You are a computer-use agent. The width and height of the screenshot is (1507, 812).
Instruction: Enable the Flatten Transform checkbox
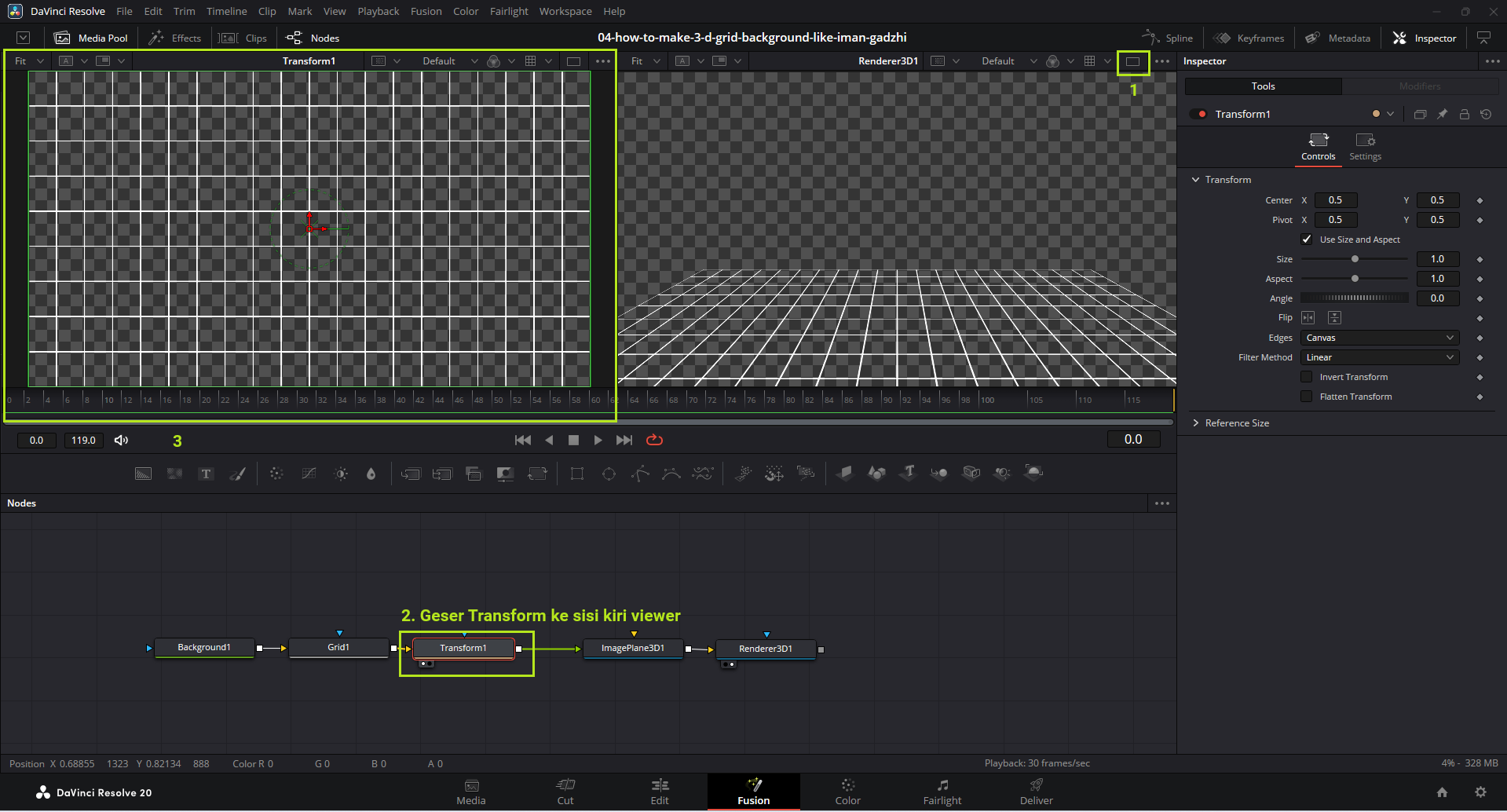tap(1307, 397)
